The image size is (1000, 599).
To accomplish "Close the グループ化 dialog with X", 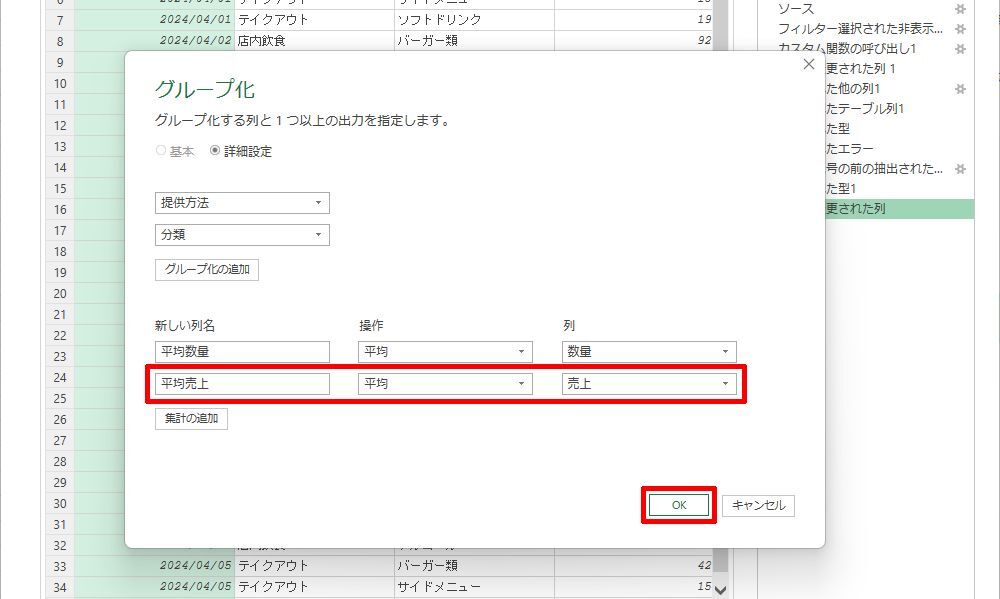I will pyautogui.click(x=809, y=65).
